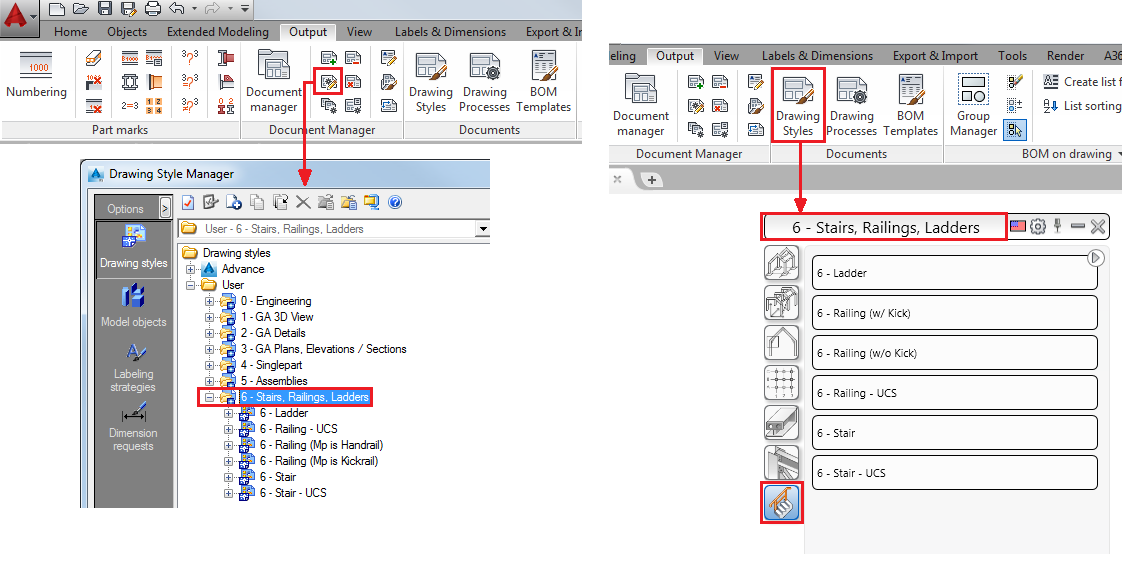Select Model objects in Drawing Style Manager sidebar
The height and width of the screenshot is (561, 1137).
tap(133, 306)
